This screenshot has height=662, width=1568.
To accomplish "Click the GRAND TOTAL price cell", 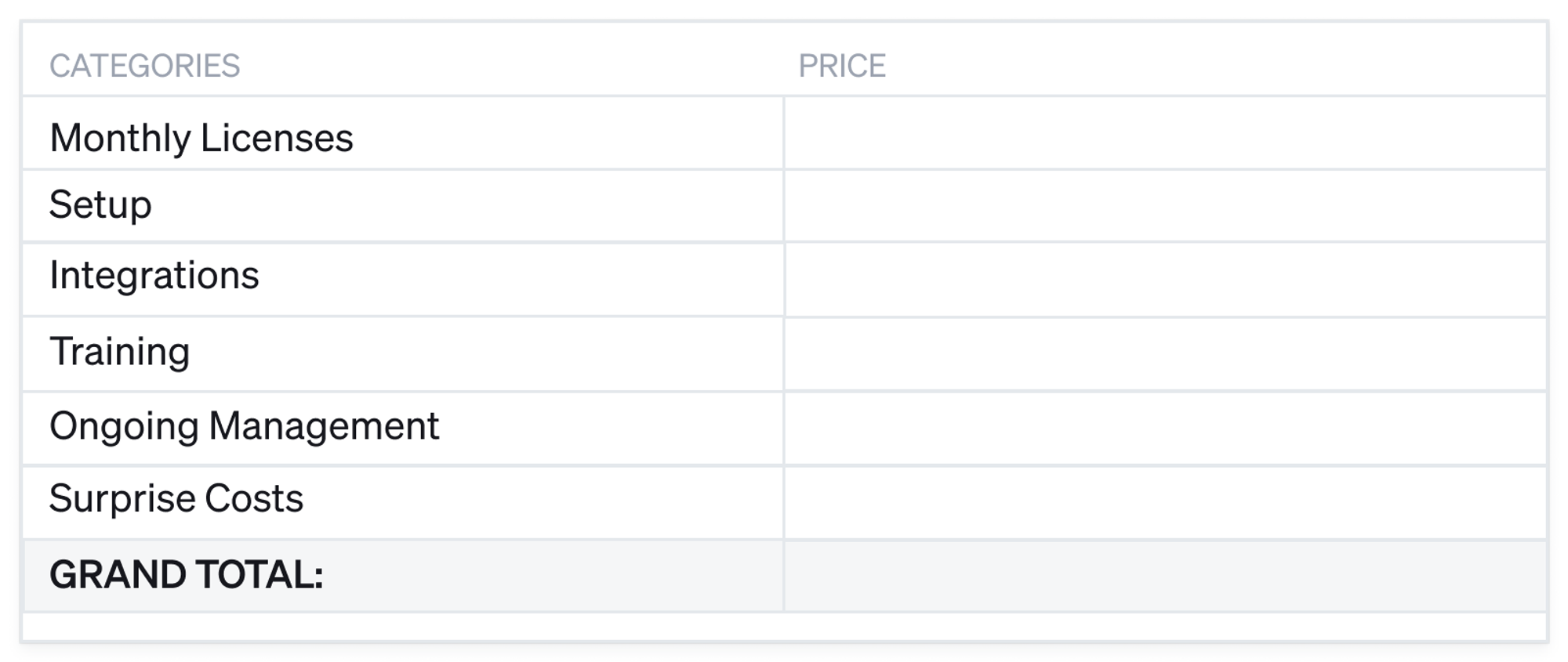I will pyautogui.click(x=1165, y=576).
